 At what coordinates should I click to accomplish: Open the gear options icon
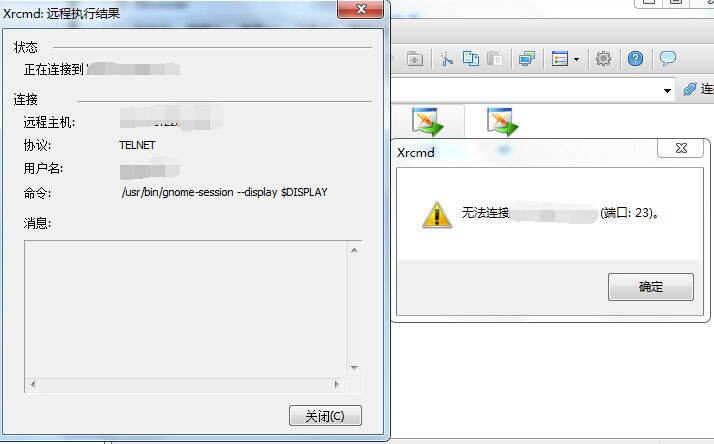coord(603,59)
